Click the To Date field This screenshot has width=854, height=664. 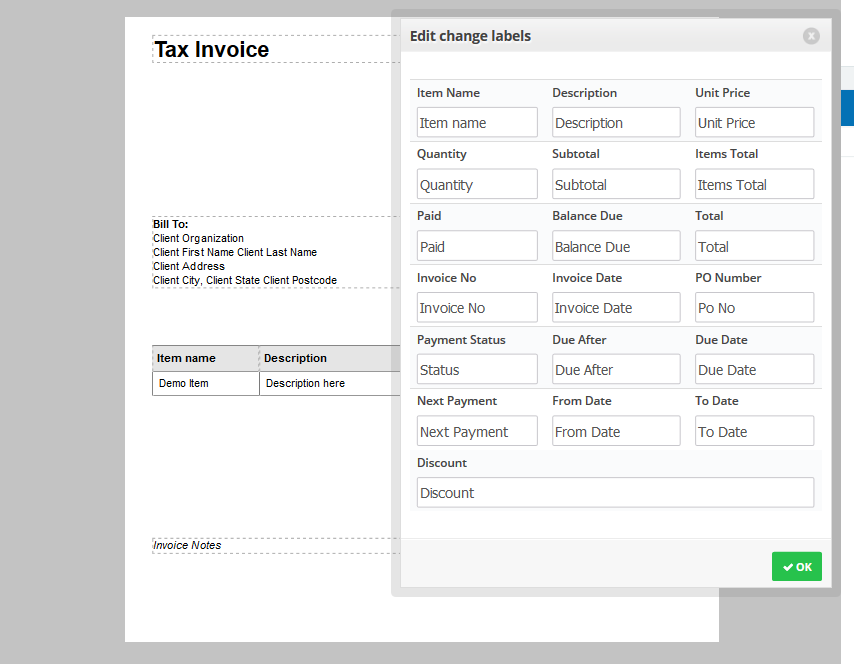point(754,432)
